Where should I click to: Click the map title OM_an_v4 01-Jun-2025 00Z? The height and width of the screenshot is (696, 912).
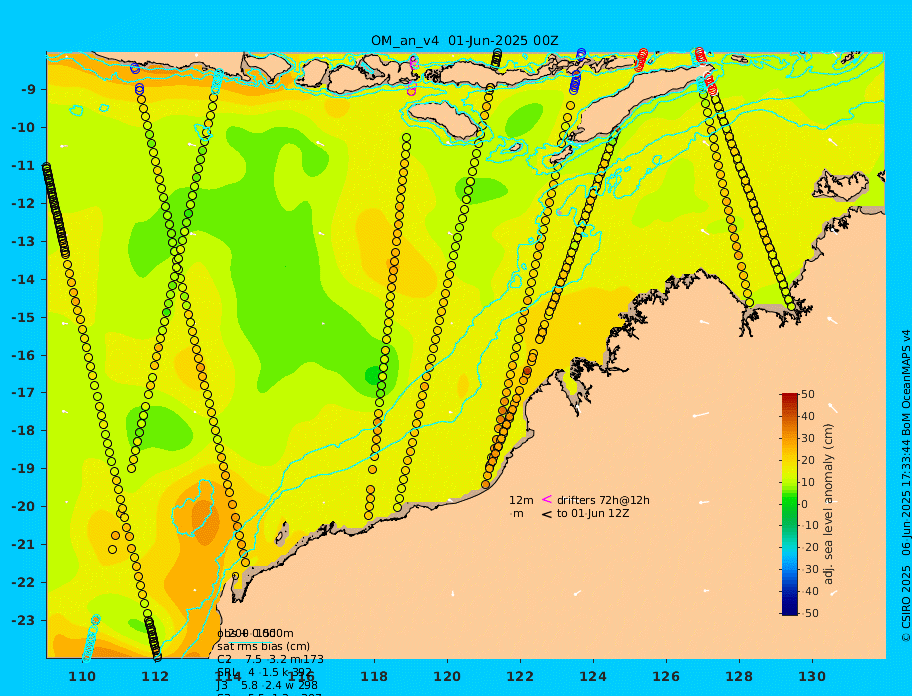465,41
